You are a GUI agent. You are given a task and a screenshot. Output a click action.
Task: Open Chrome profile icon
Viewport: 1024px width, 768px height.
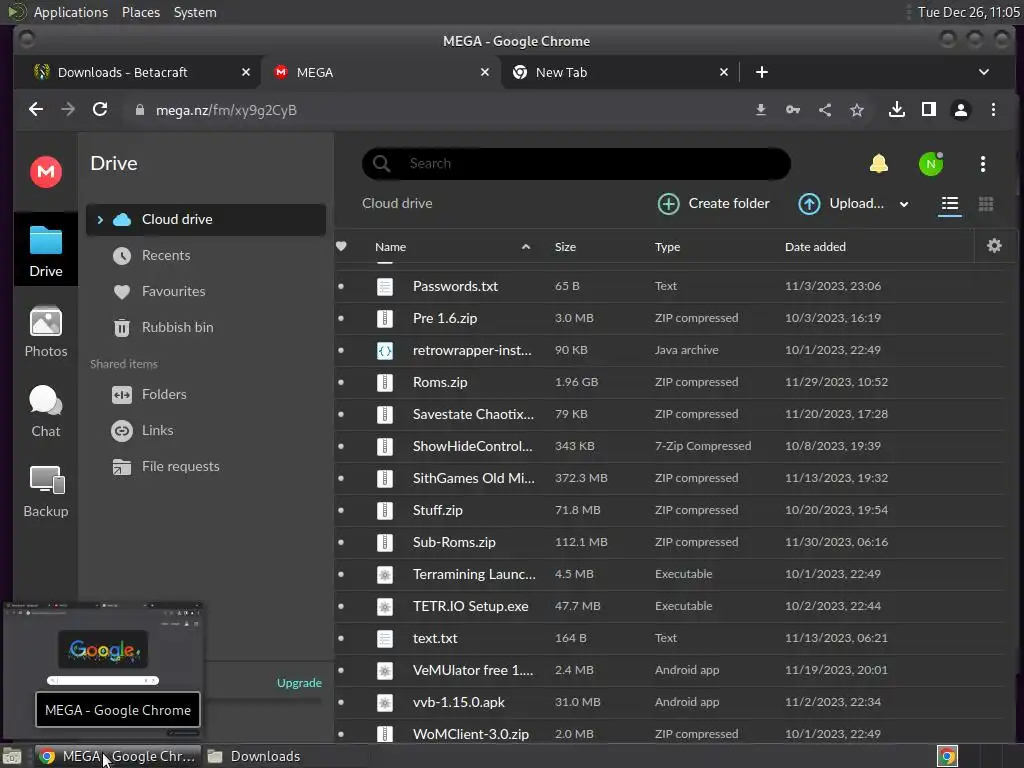961,110
